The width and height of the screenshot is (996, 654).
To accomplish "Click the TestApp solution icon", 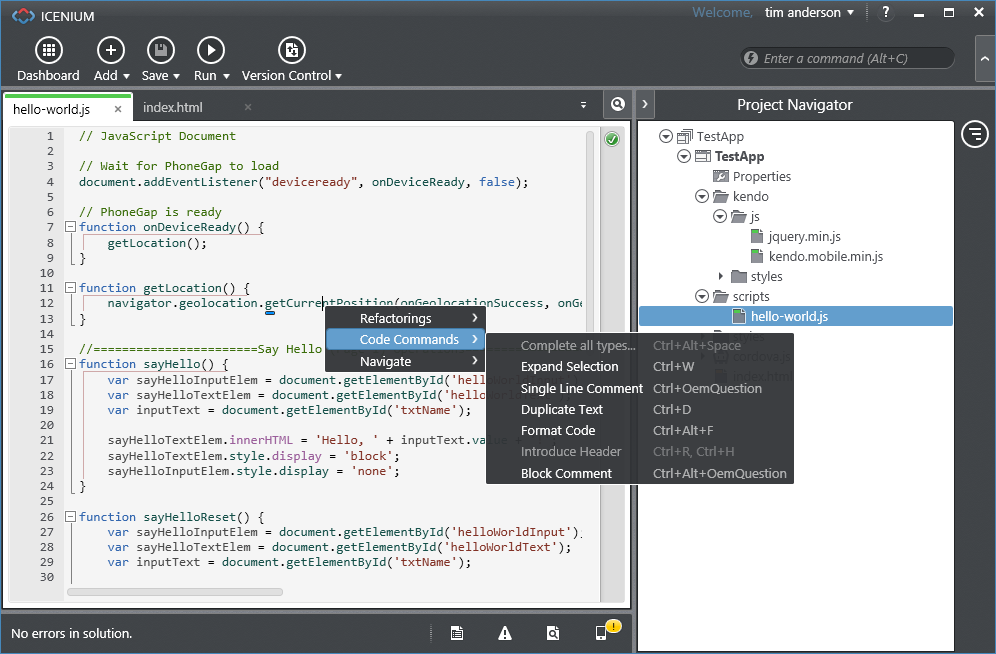I will [685, 137].
